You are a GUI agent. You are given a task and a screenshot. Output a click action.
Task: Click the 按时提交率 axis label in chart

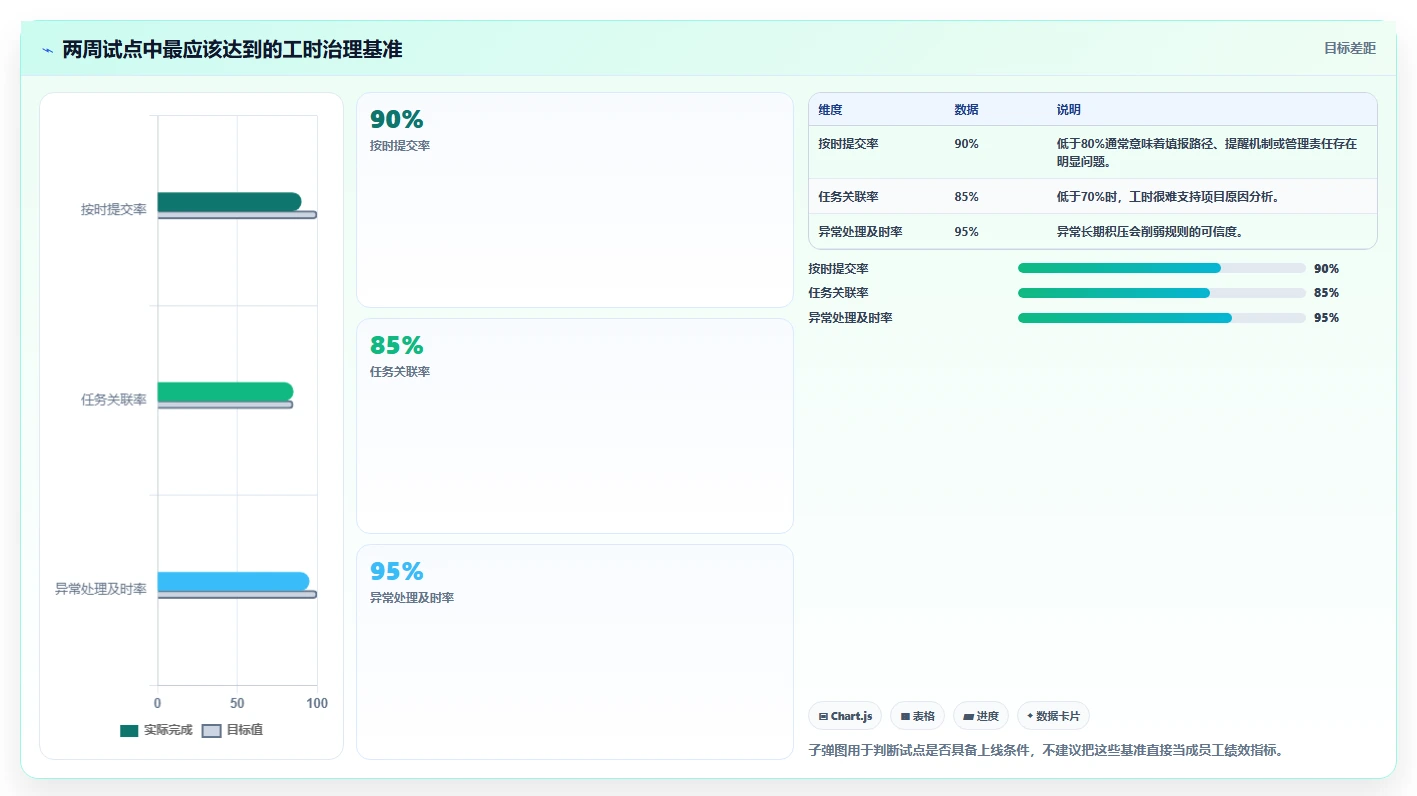click(114, 210)
